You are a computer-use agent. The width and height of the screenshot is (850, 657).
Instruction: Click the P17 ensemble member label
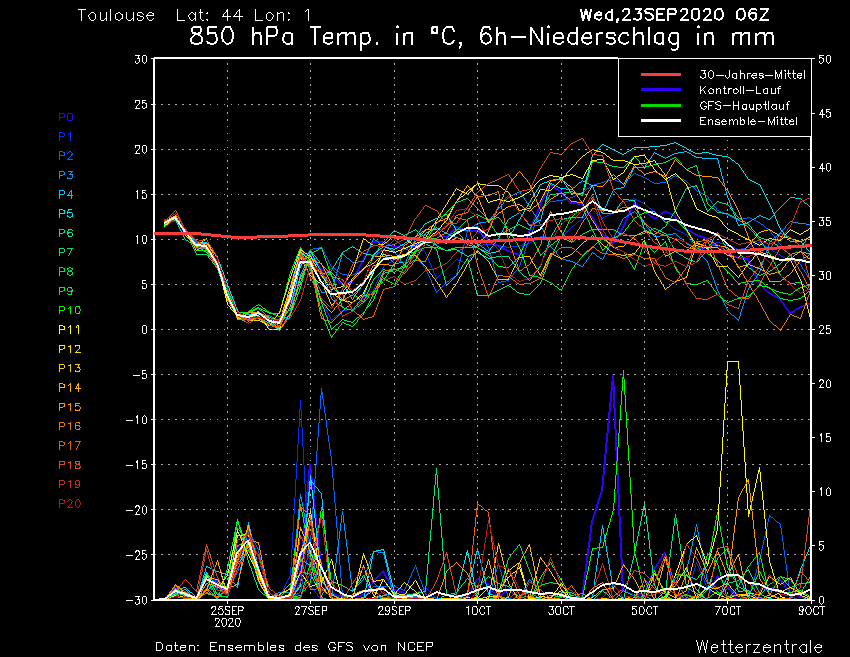[x=69, y=445]
